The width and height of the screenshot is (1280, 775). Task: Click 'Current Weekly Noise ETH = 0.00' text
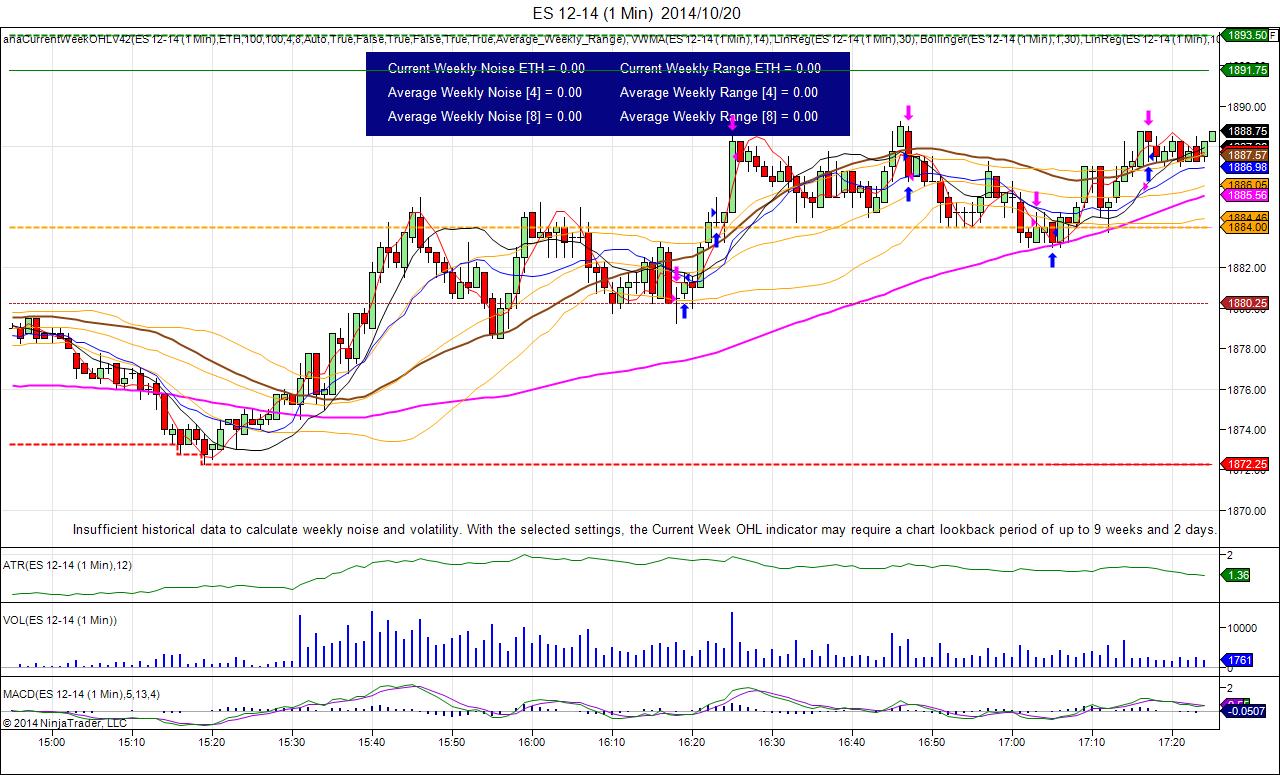pyautogui.click(x=486, y=69)
